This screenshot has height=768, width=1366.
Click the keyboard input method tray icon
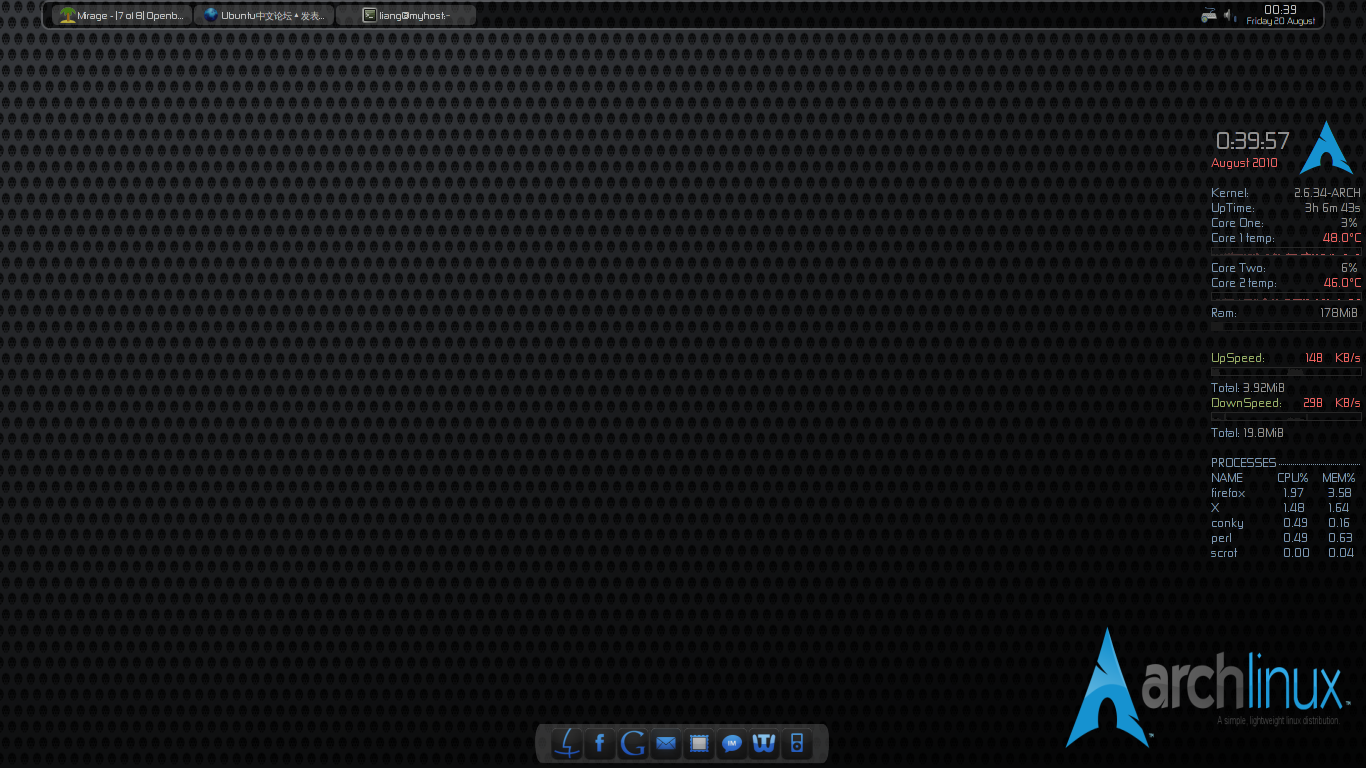[1209, 15]
